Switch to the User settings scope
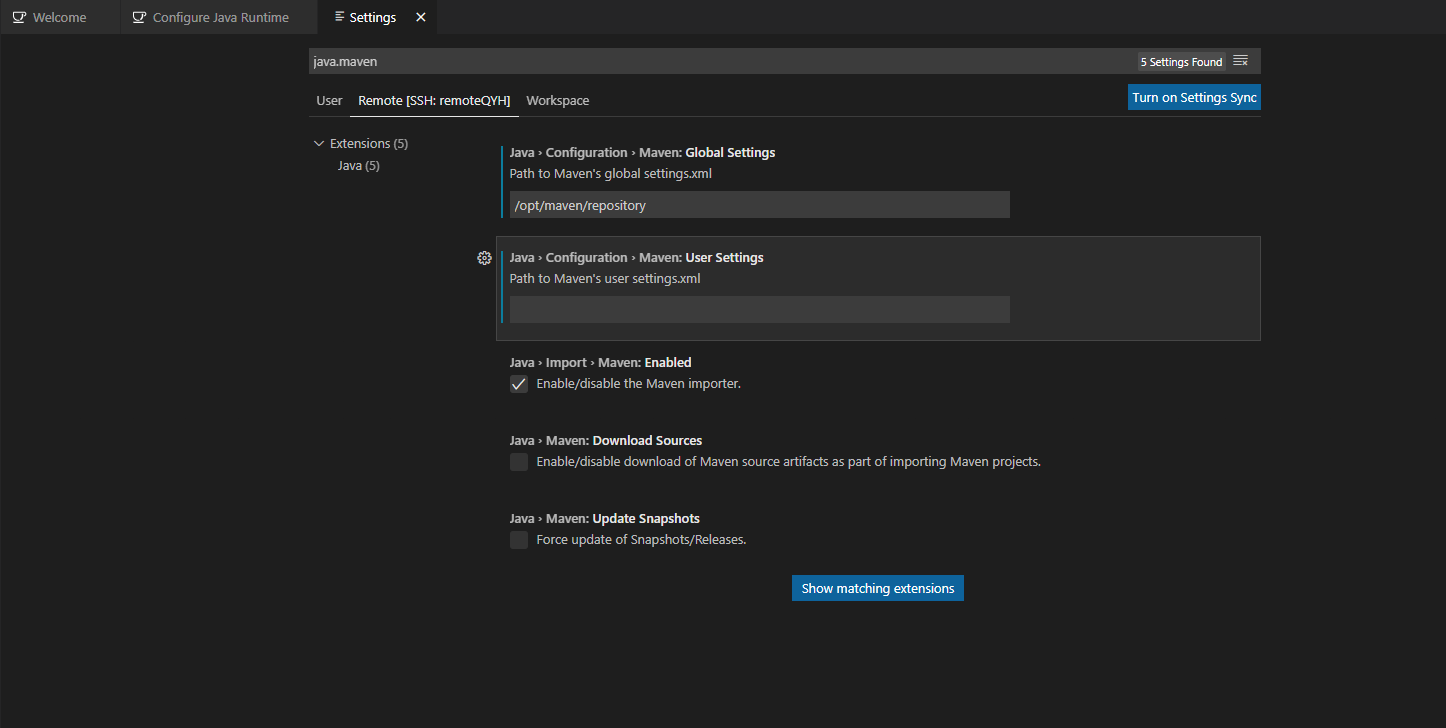 click(329, 100)
